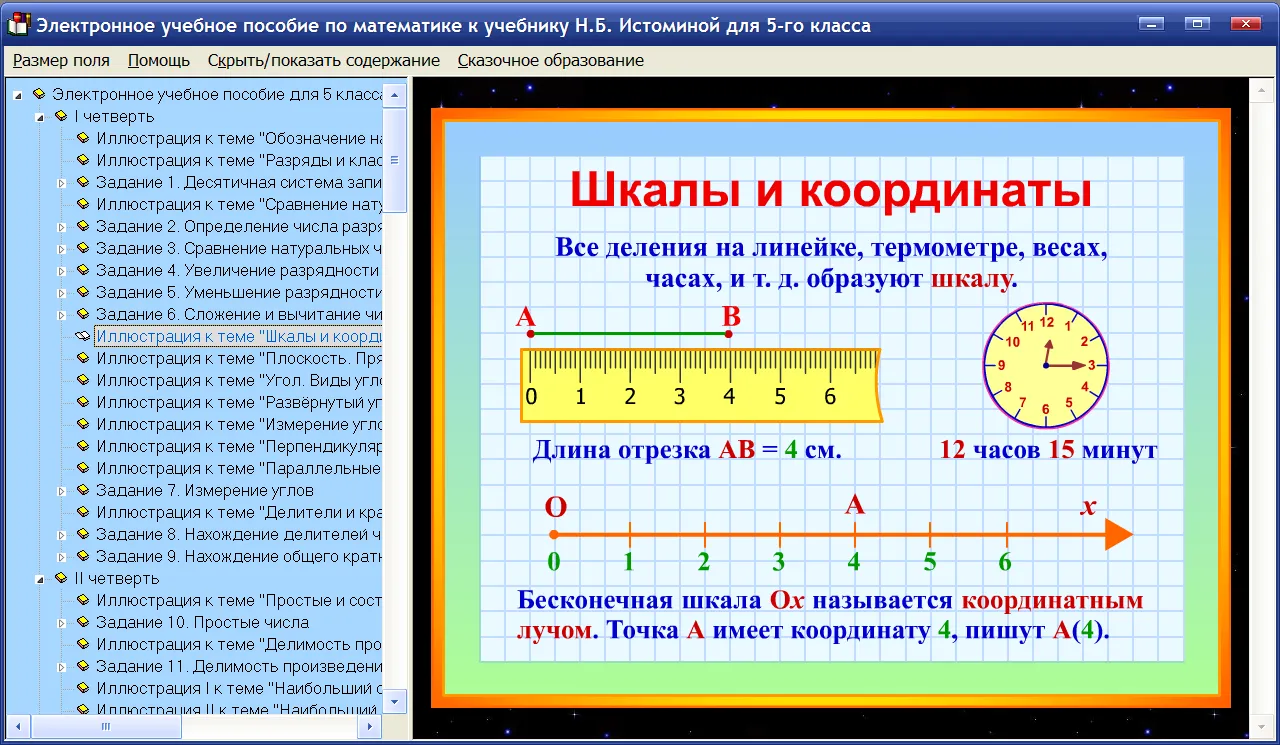Click book icon of 'Задание 10. Простые числа'
This screenshot has height=745, width=1280.
point(83,622)
